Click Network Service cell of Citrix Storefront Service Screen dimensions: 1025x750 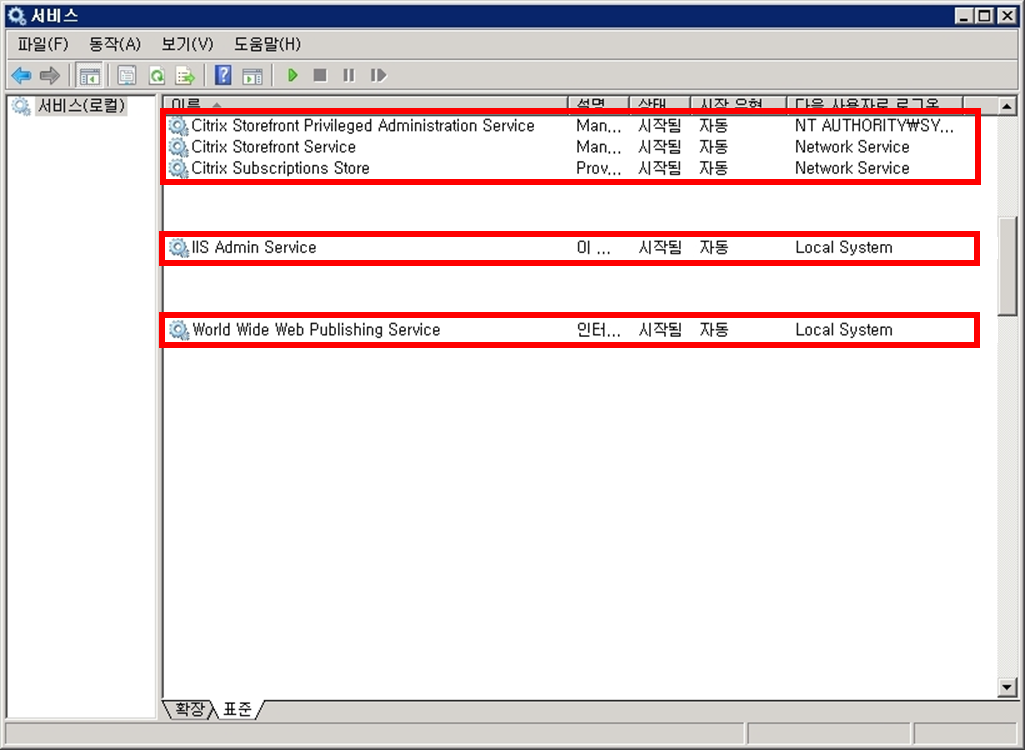pyautogui.click(x=852, y=147)
